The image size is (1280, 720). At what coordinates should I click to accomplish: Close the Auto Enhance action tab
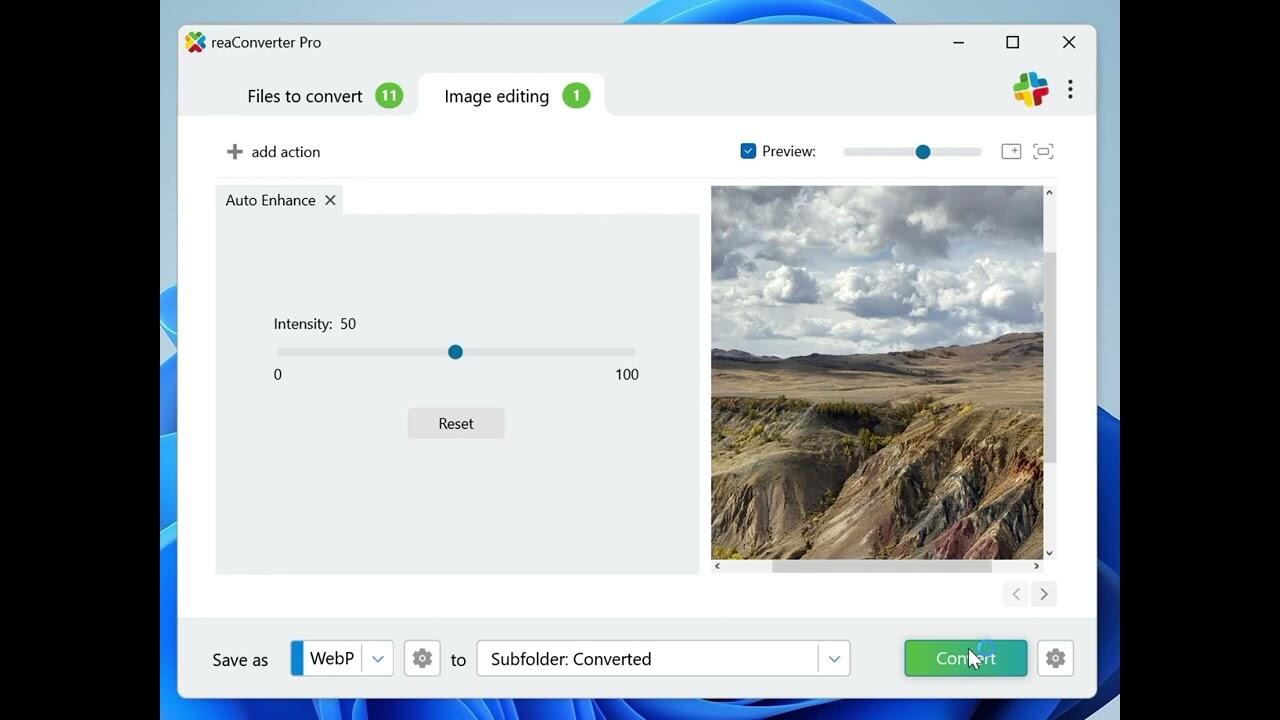(330, 201)
